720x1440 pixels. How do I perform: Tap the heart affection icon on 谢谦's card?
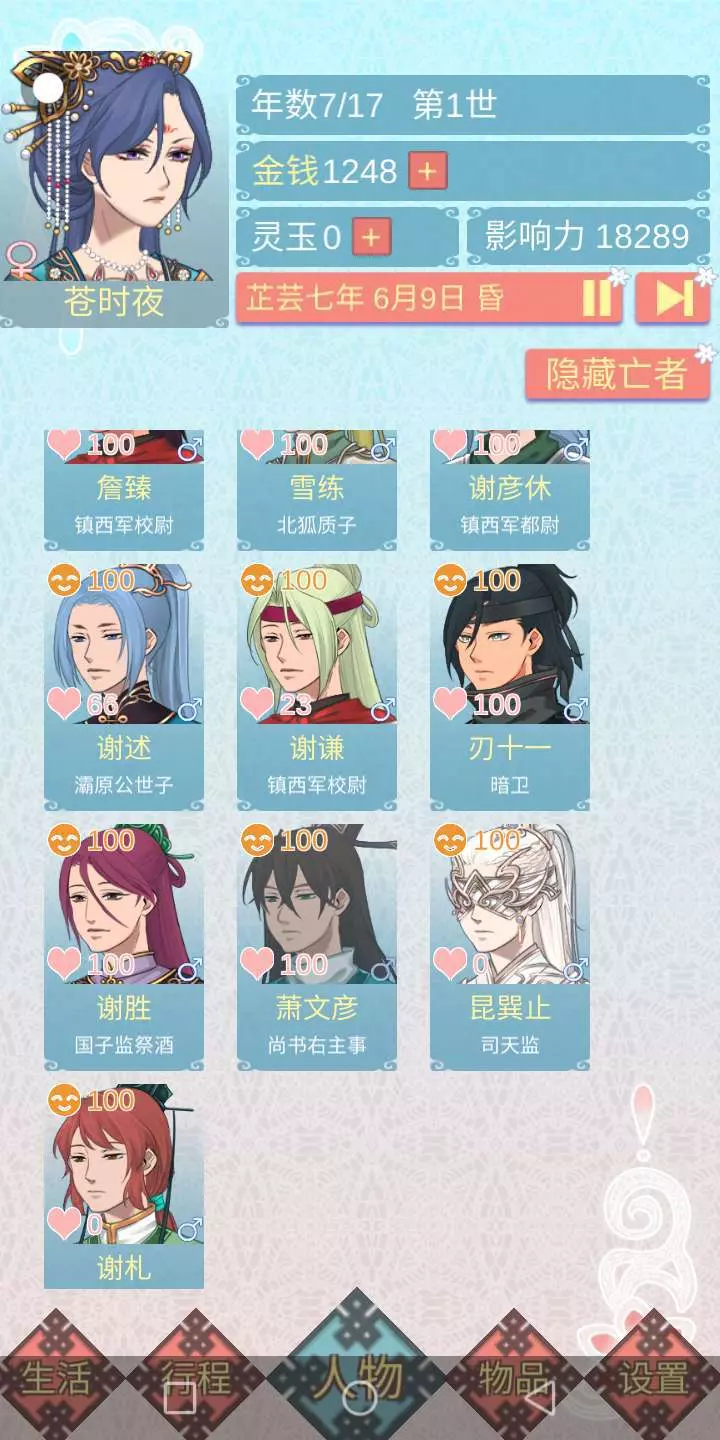click(258, 704)
